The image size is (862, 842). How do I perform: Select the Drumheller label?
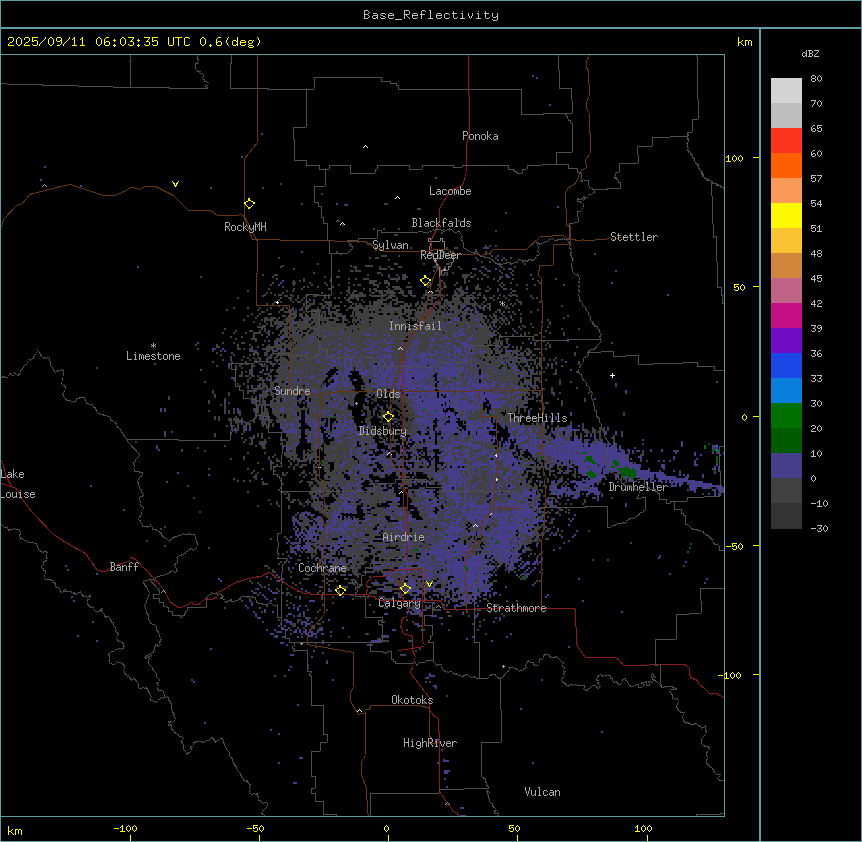(638, 487)
